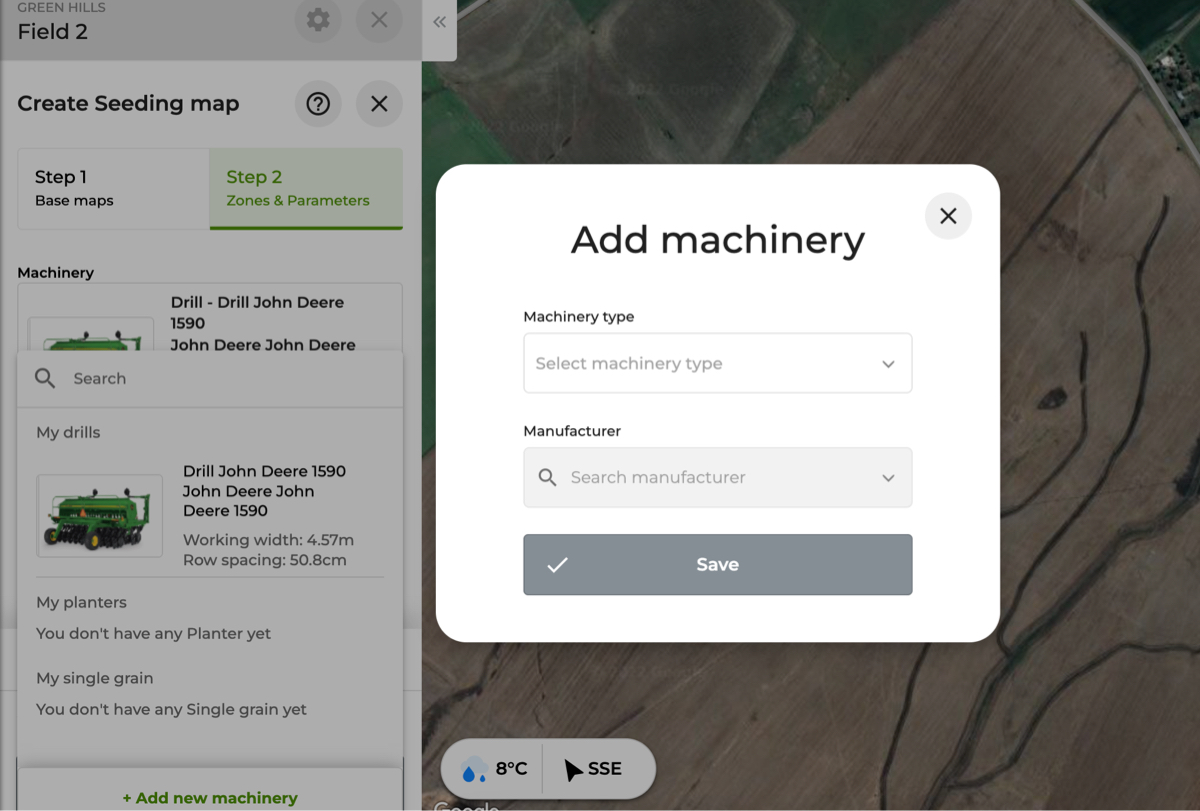
Task: Click the Add machinery heading
Action: [x=717, y=240]
